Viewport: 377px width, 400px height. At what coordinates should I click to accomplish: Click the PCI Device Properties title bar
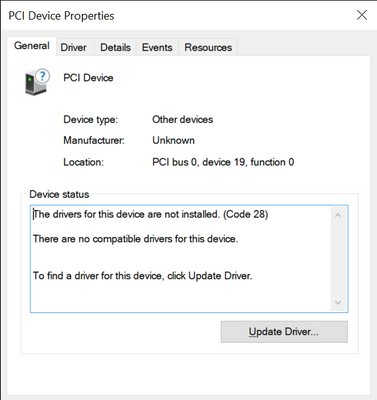coord(177,15)
